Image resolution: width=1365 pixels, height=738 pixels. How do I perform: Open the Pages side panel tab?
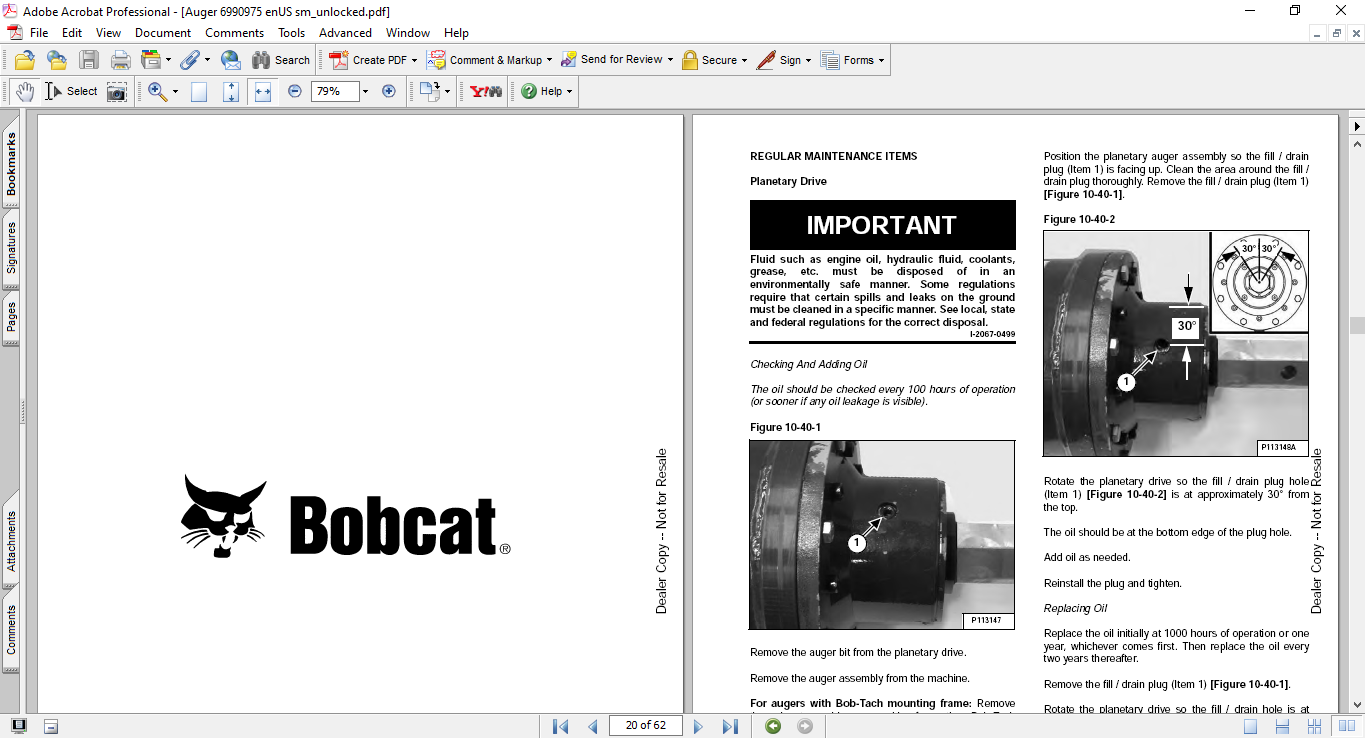(x=11, y=317)
